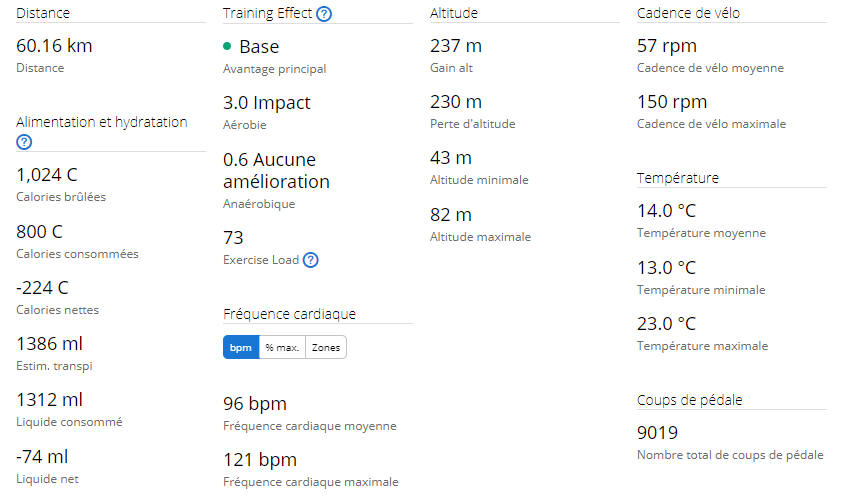This screenshot has height=496, width=857.
Task: Click help icon under Alimentation et hydratation
Action: 24,142
